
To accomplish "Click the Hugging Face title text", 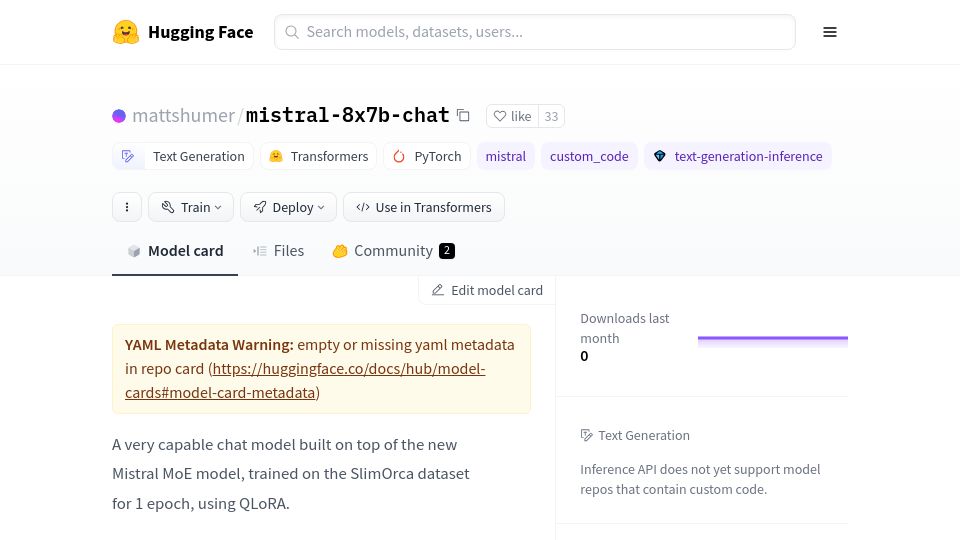I will 200,32.
